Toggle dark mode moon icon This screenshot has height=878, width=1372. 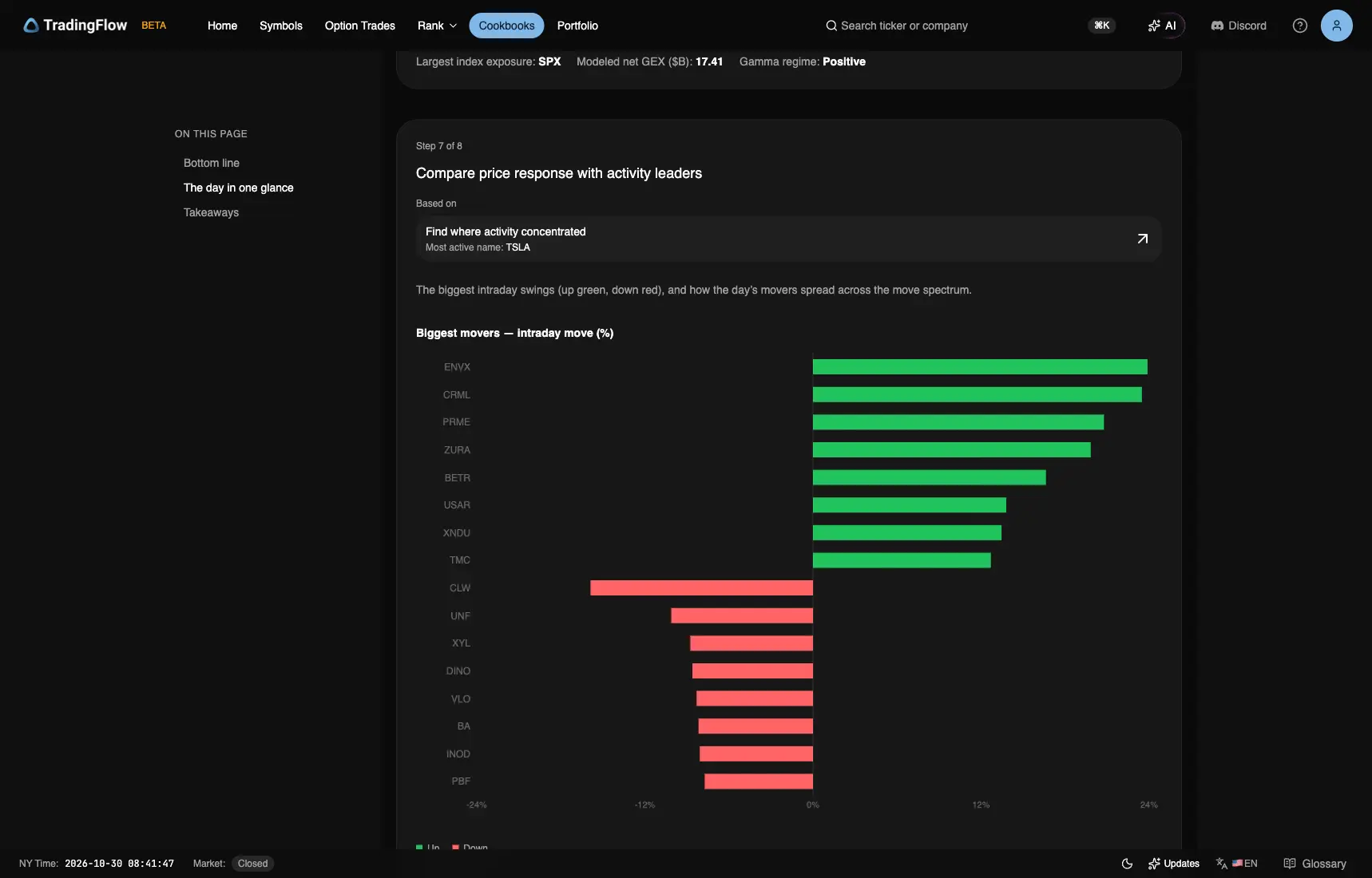[1128, 864]
